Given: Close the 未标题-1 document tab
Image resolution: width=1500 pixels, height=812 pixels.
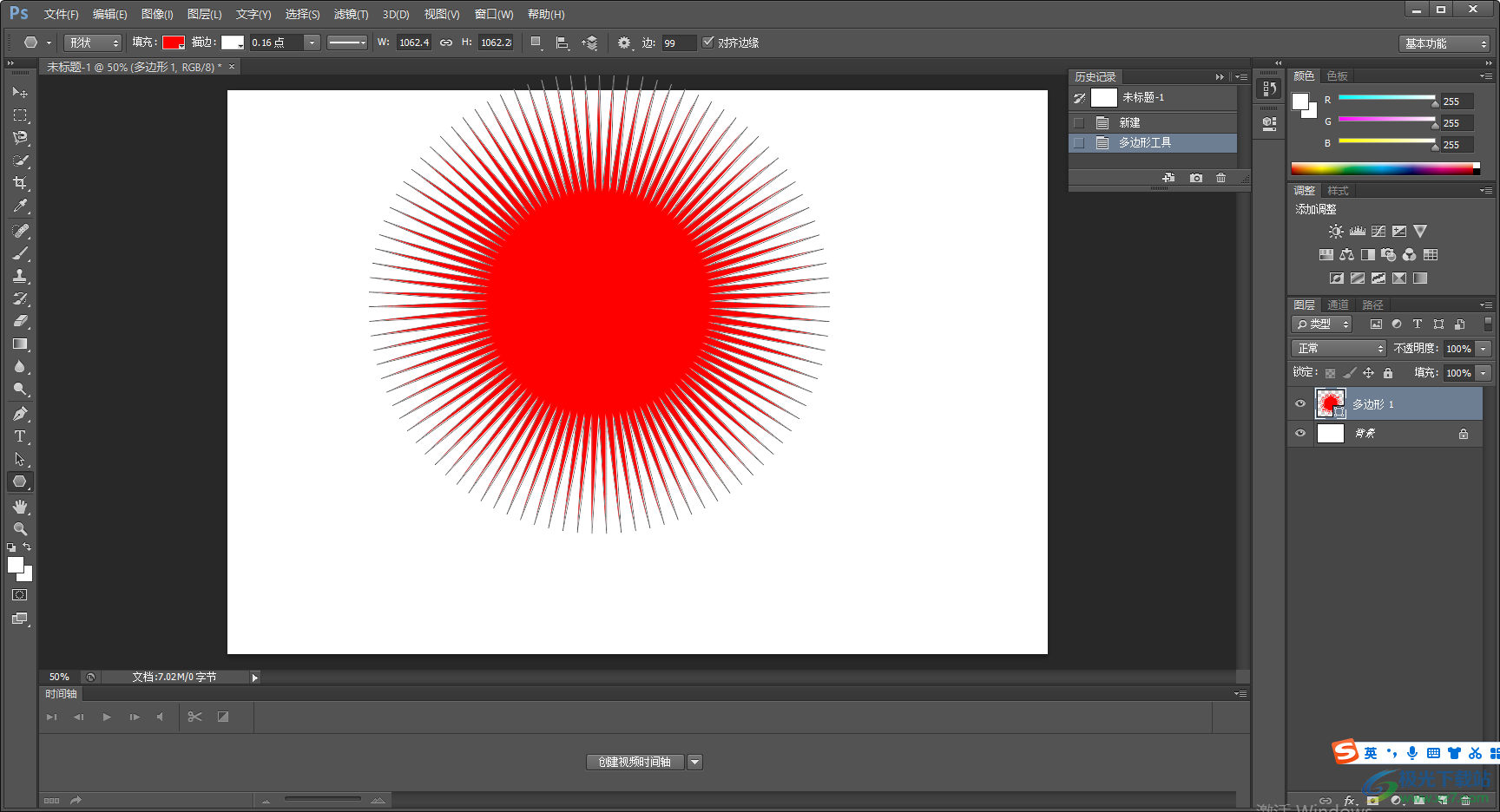Looking at the screenshot, I should pyautogui.click(x=232, y=67).
